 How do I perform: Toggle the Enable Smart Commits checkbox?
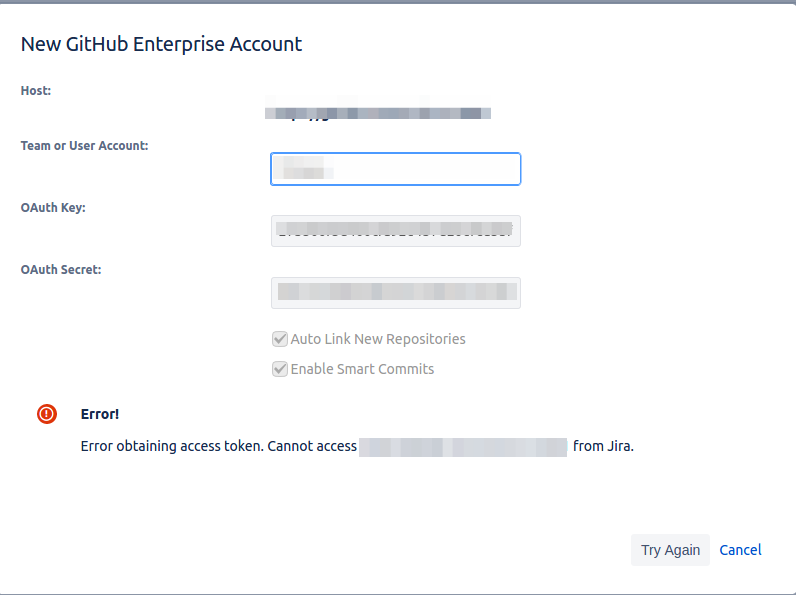[280, 369]
